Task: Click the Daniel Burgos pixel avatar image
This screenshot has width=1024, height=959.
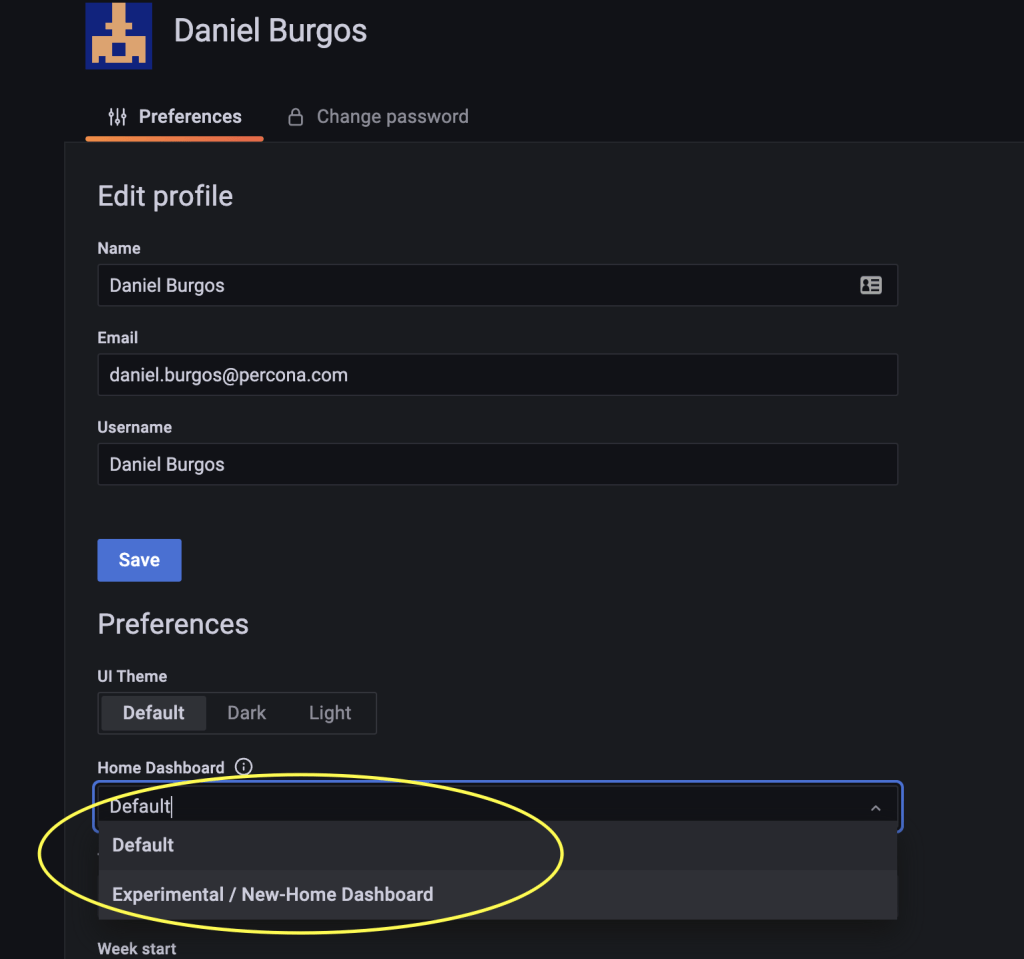Action: tap(118, 35)
